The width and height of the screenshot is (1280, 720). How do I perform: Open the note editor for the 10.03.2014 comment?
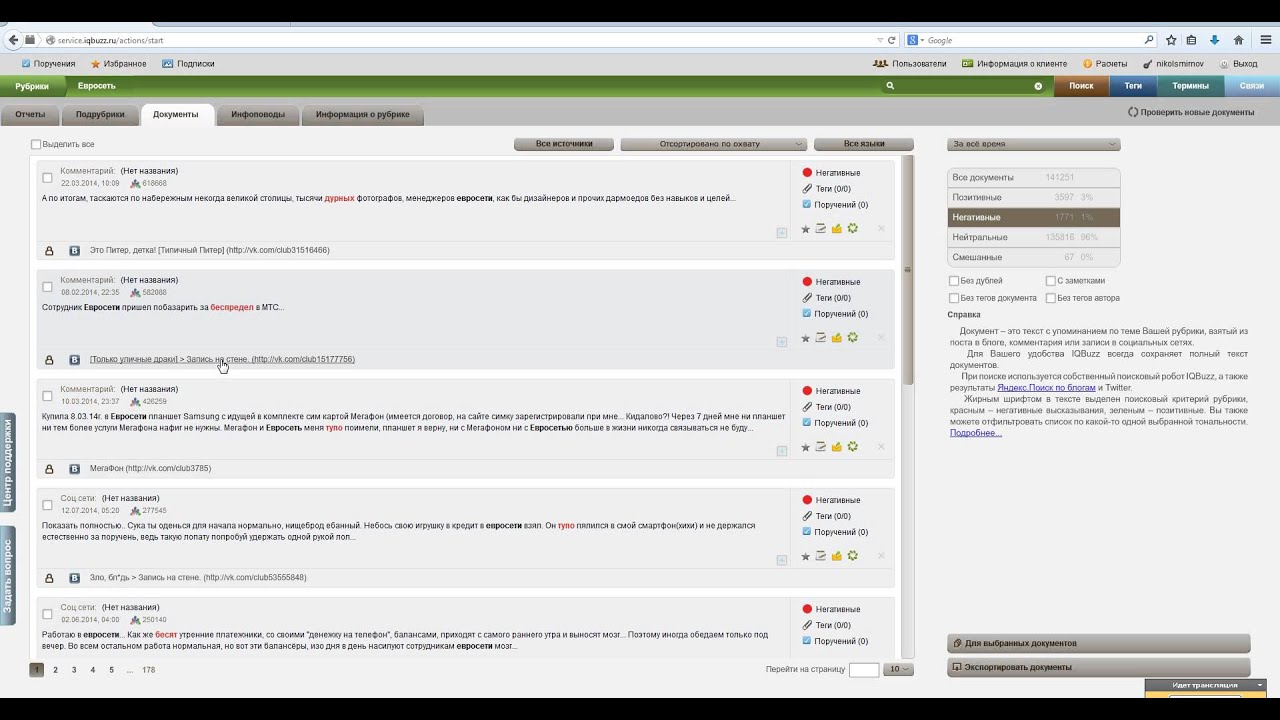coord(820,447)
